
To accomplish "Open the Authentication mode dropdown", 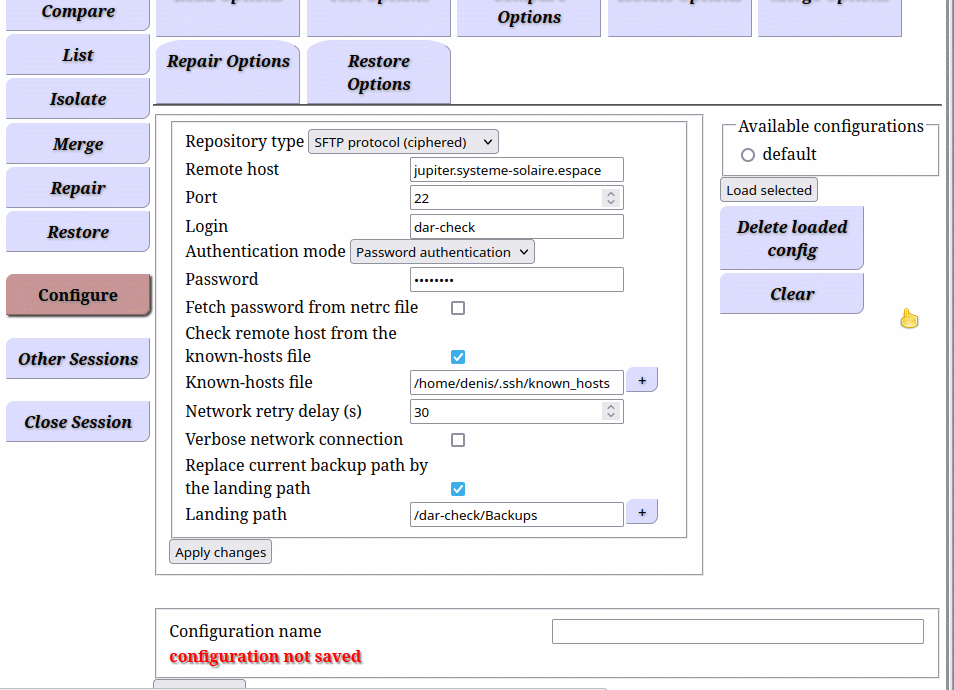I will point(442,252).
